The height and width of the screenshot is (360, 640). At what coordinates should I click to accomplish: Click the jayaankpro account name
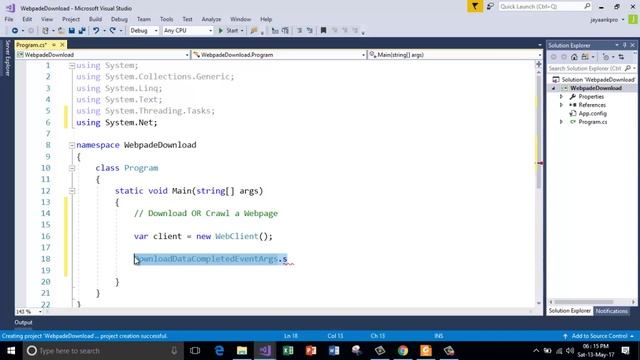tap(604, 20)
